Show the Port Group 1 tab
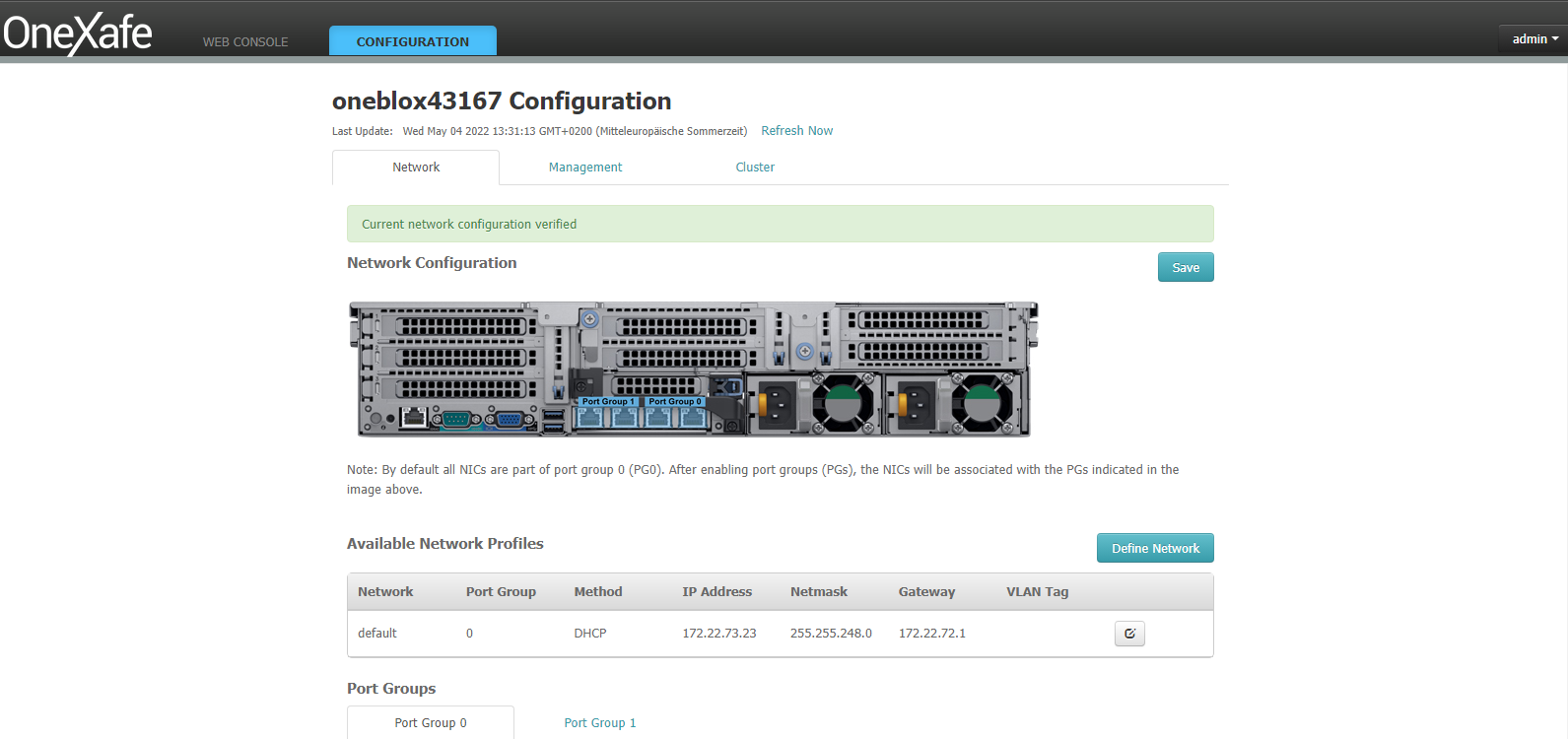 (599, 723)
